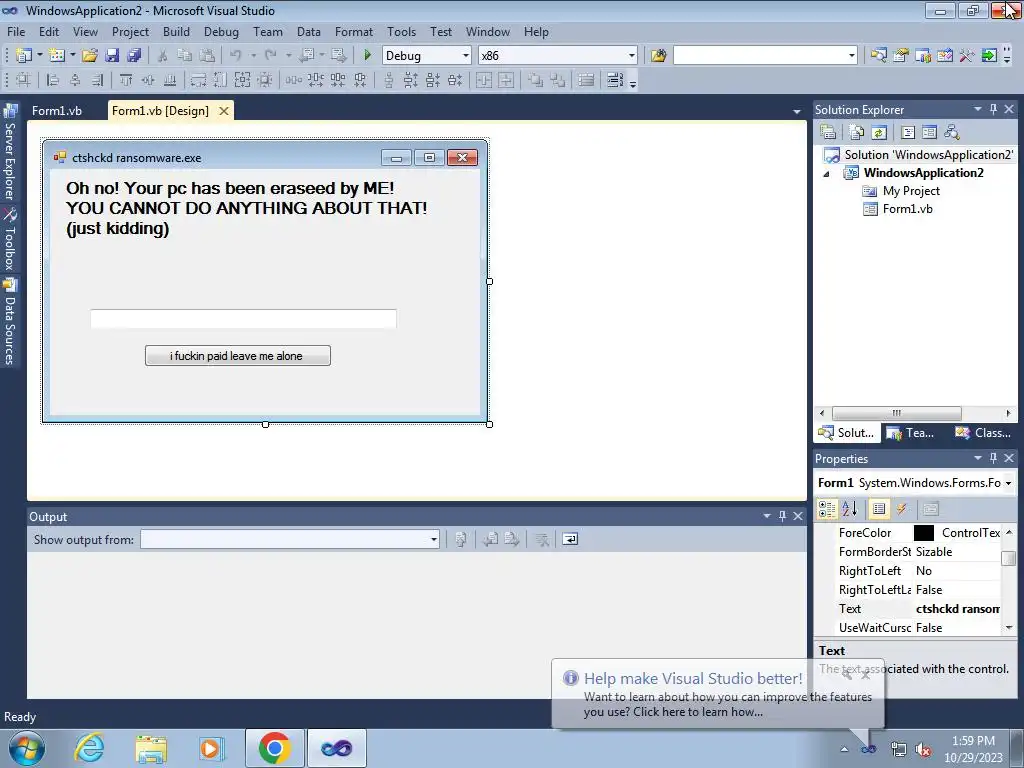Click the Properties grid vertical scrollbar thumb
This screenshot has height=768, width=1024.
[x=1009, y=558]
